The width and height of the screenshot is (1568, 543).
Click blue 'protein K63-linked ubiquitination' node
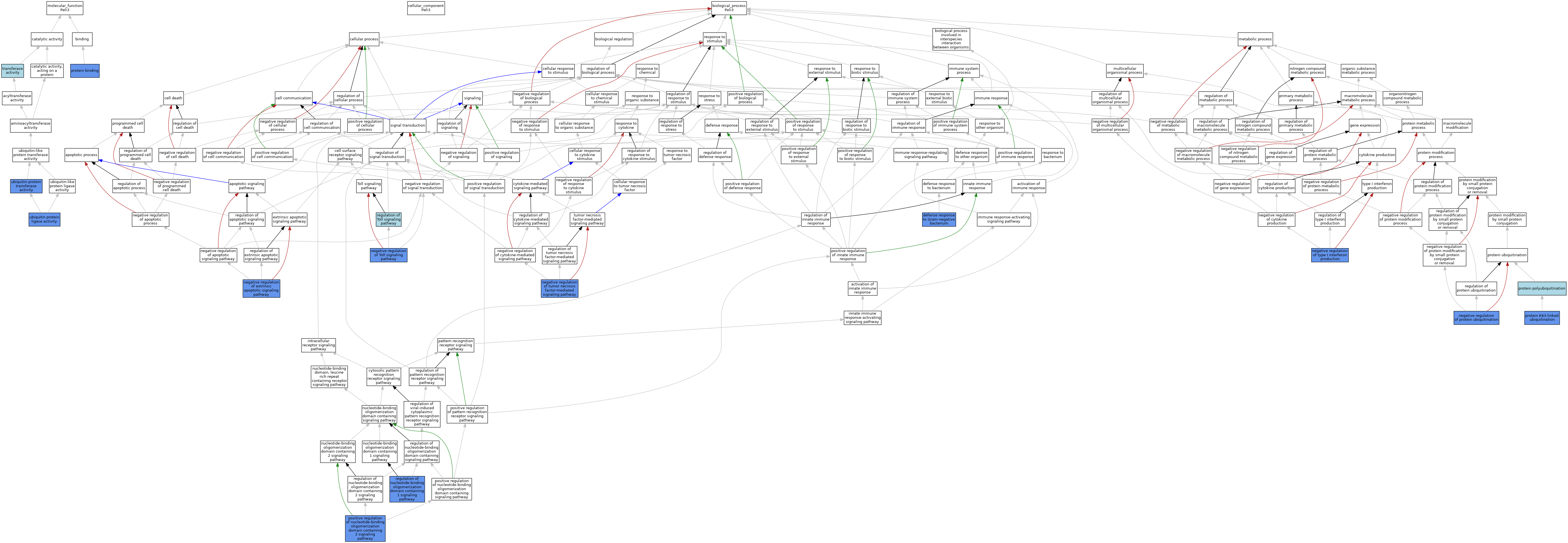coord(1542,318)
